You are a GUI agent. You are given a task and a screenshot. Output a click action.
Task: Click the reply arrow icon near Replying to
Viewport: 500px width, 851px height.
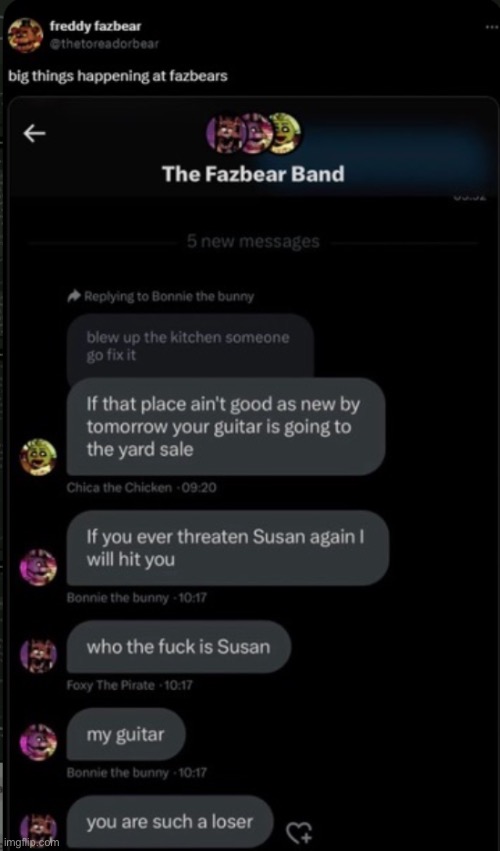[72, 296]
